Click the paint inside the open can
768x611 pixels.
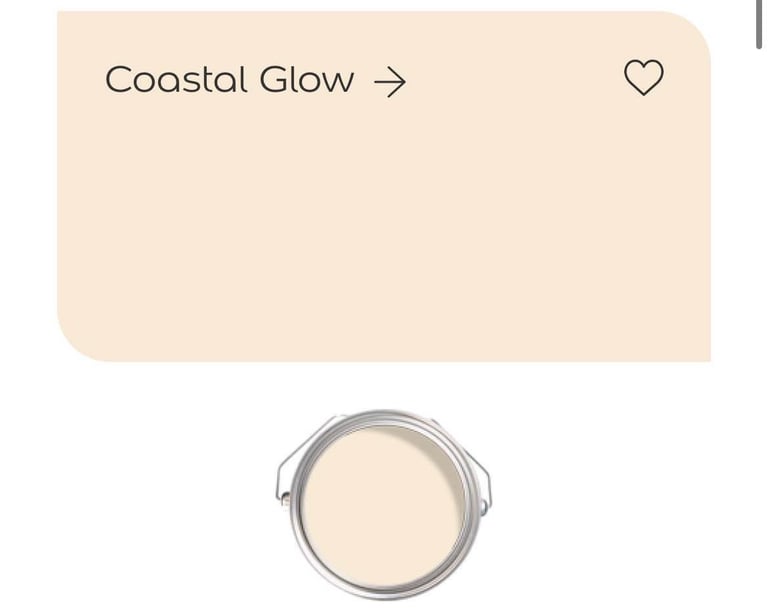pos(382,509)
